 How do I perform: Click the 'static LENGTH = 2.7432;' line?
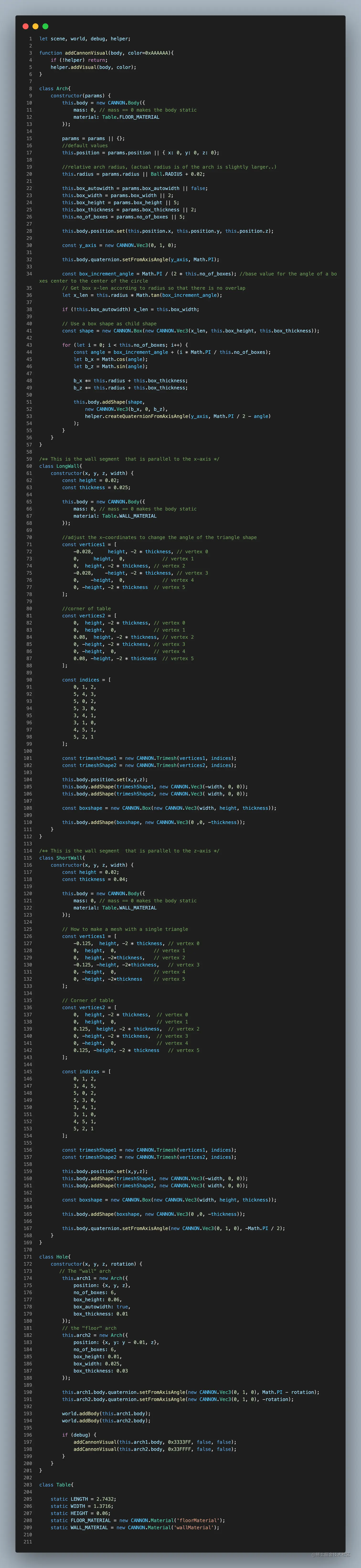click(x=84, y=1499)
